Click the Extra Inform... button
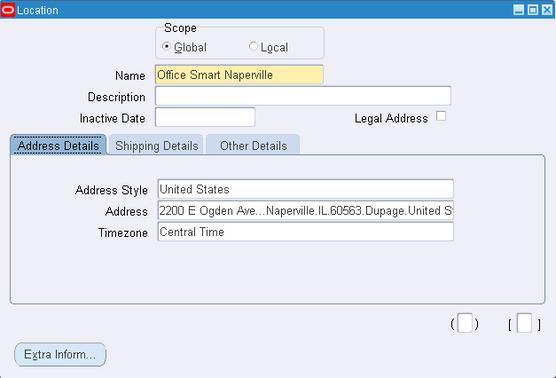The height and width of the screenshot is (378, 556). point(60,354)
